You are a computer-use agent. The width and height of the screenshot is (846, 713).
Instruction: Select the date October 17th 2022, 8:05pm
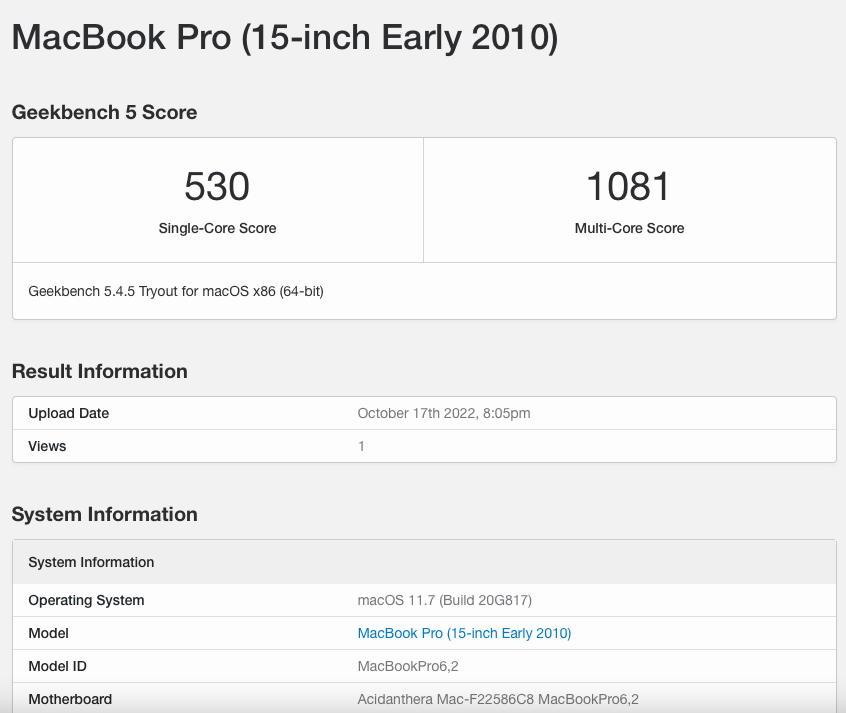444,413
